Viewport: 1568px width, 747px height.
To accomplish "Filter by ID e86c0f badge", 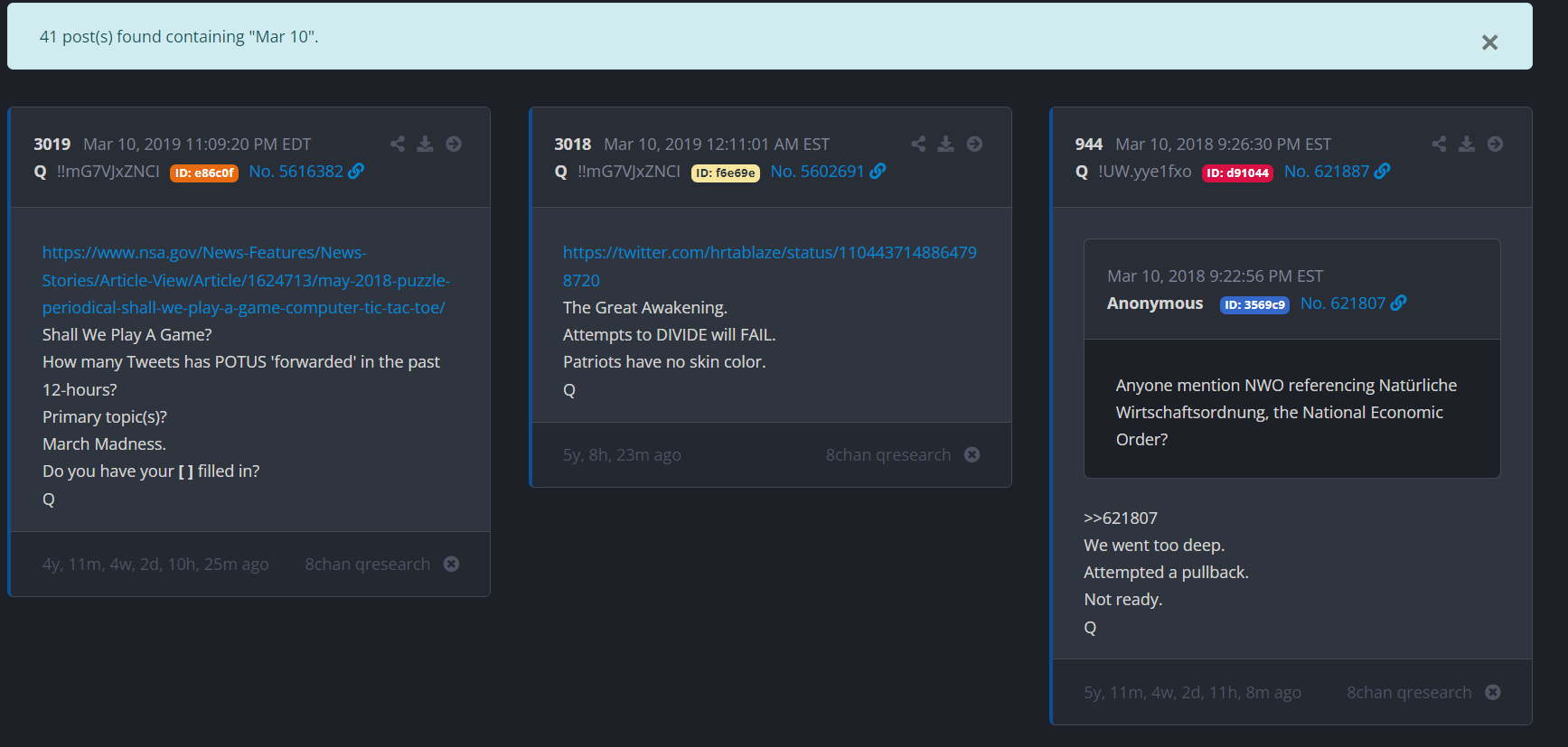I will [x=204, y=173].
